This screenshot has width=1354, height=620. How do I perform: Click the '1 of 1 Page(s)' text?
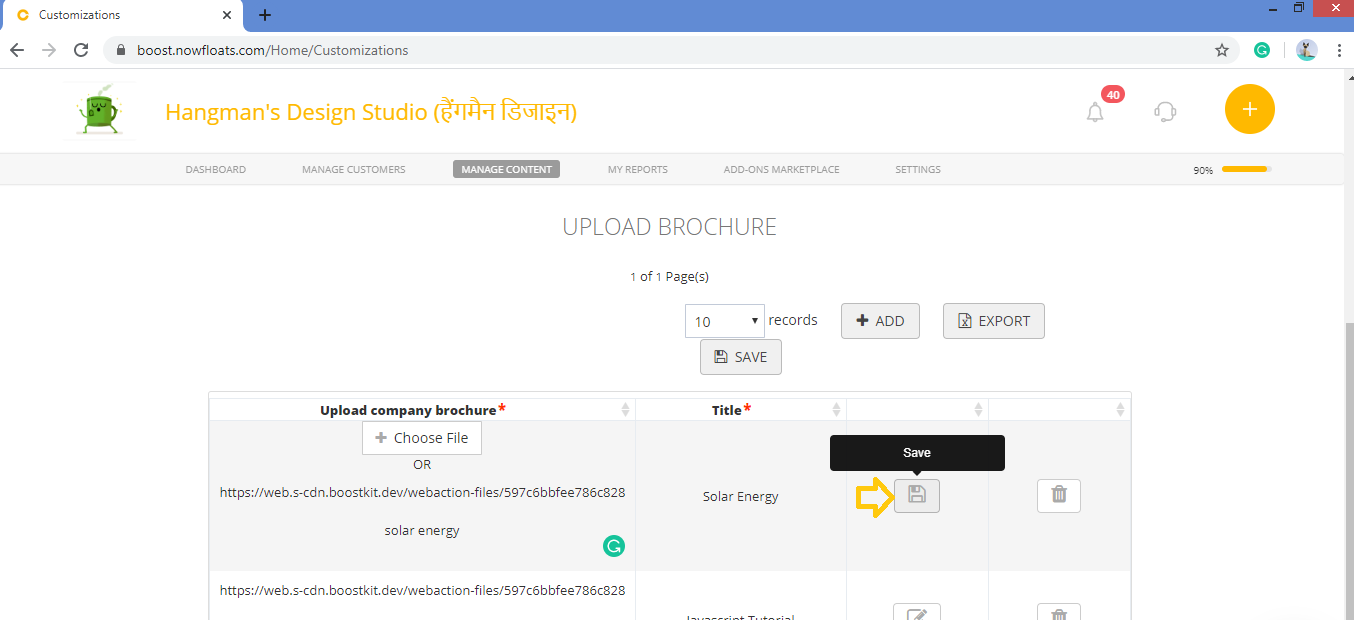pyautogui.click(x=669, y=276)
